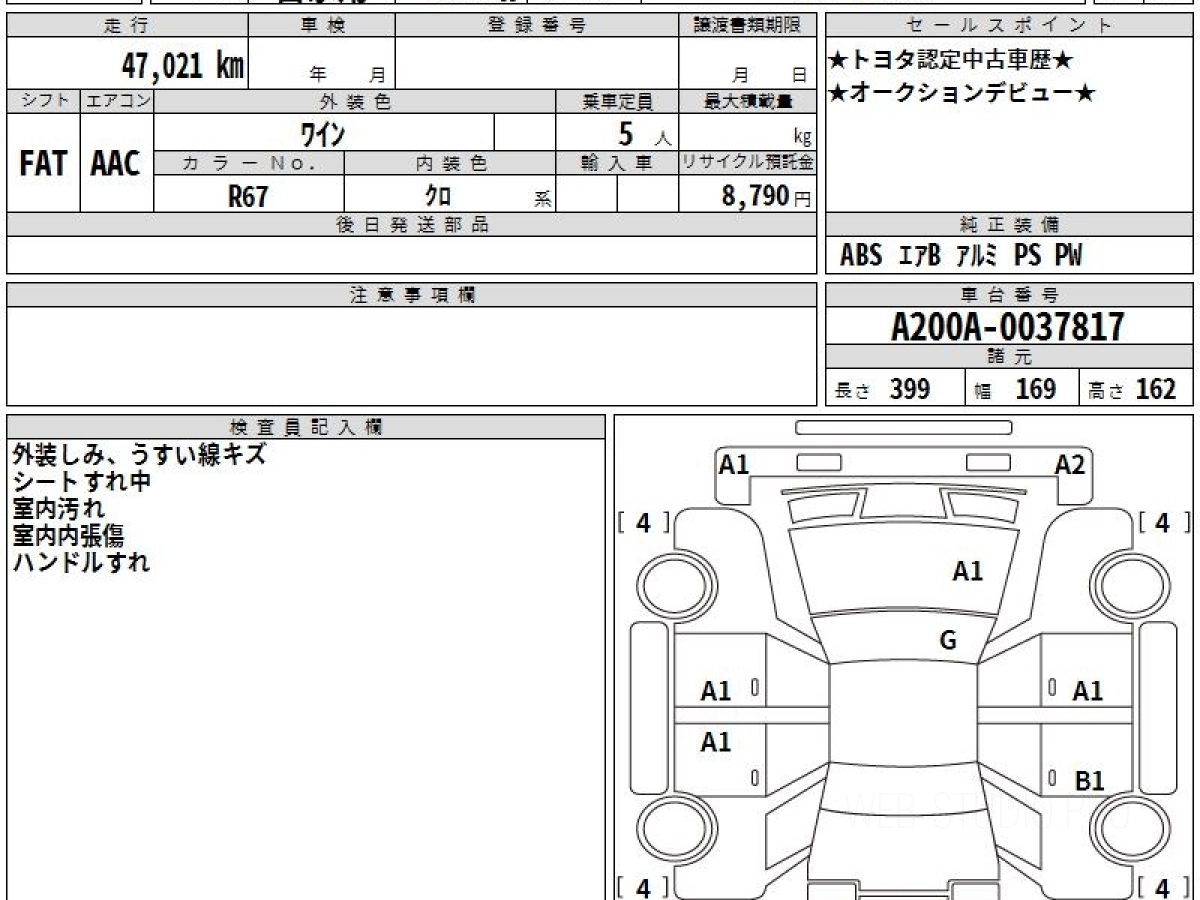Viewport: 1200px width, 900px height.
Task: Click the PS equipment label
Action: (1028, 256)
